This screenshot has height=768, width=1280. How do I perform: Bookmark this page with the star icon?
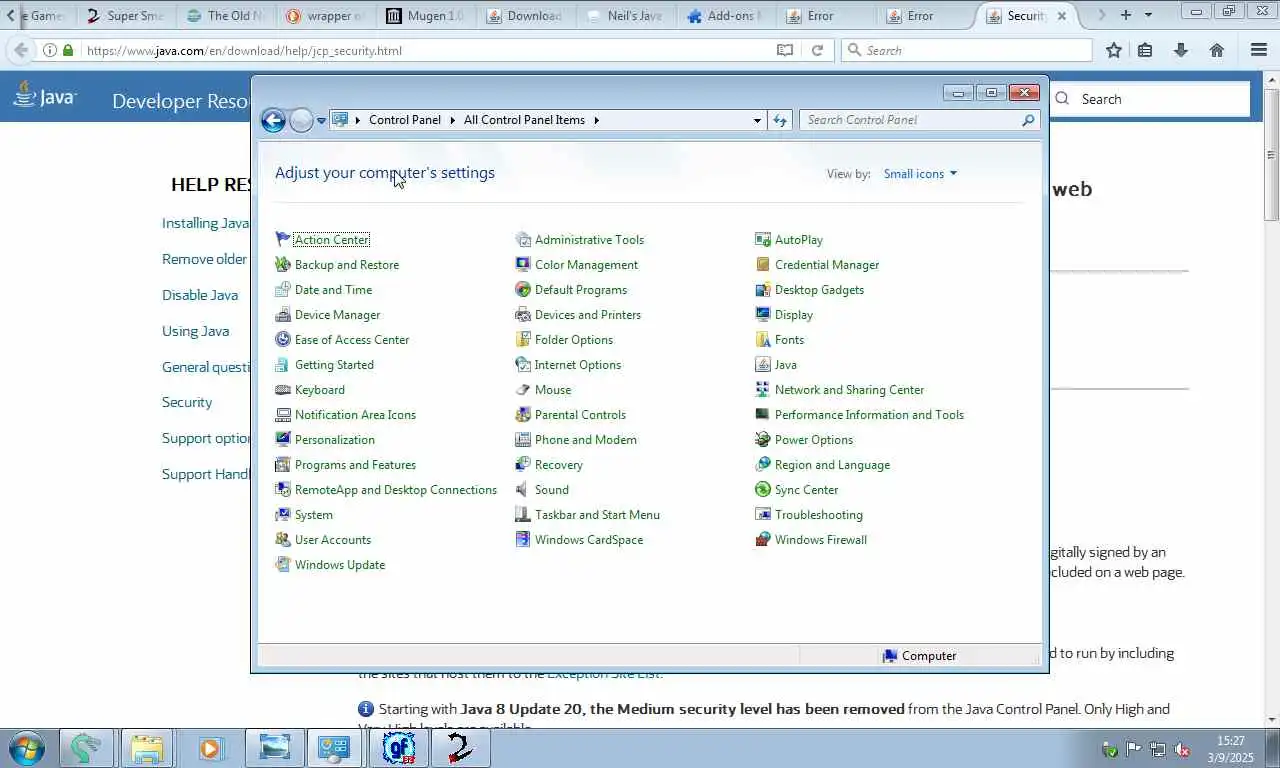pyautogui.click(x=1113, y=50)
